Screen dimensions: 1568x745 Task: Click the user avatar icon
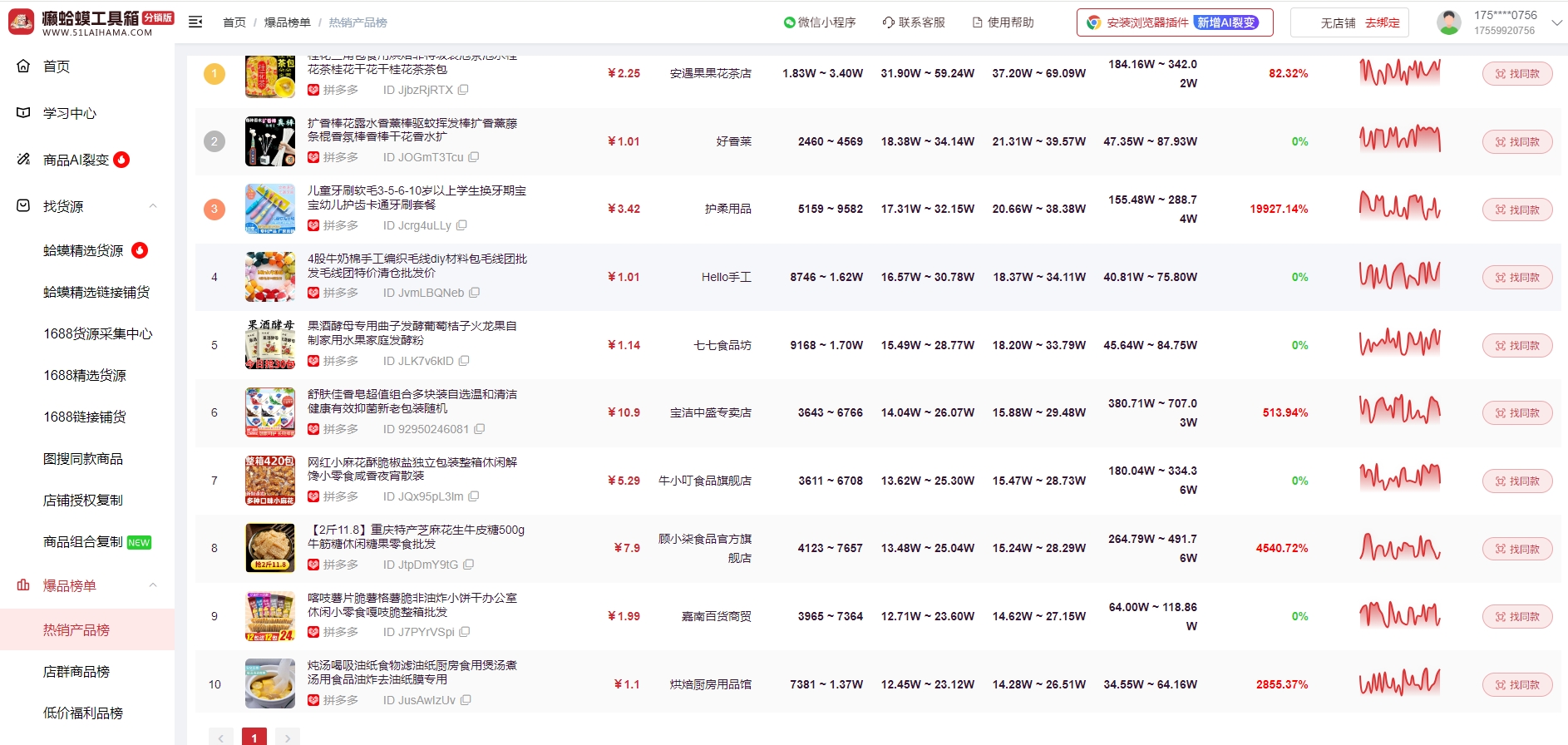[x=1449, y=22]
